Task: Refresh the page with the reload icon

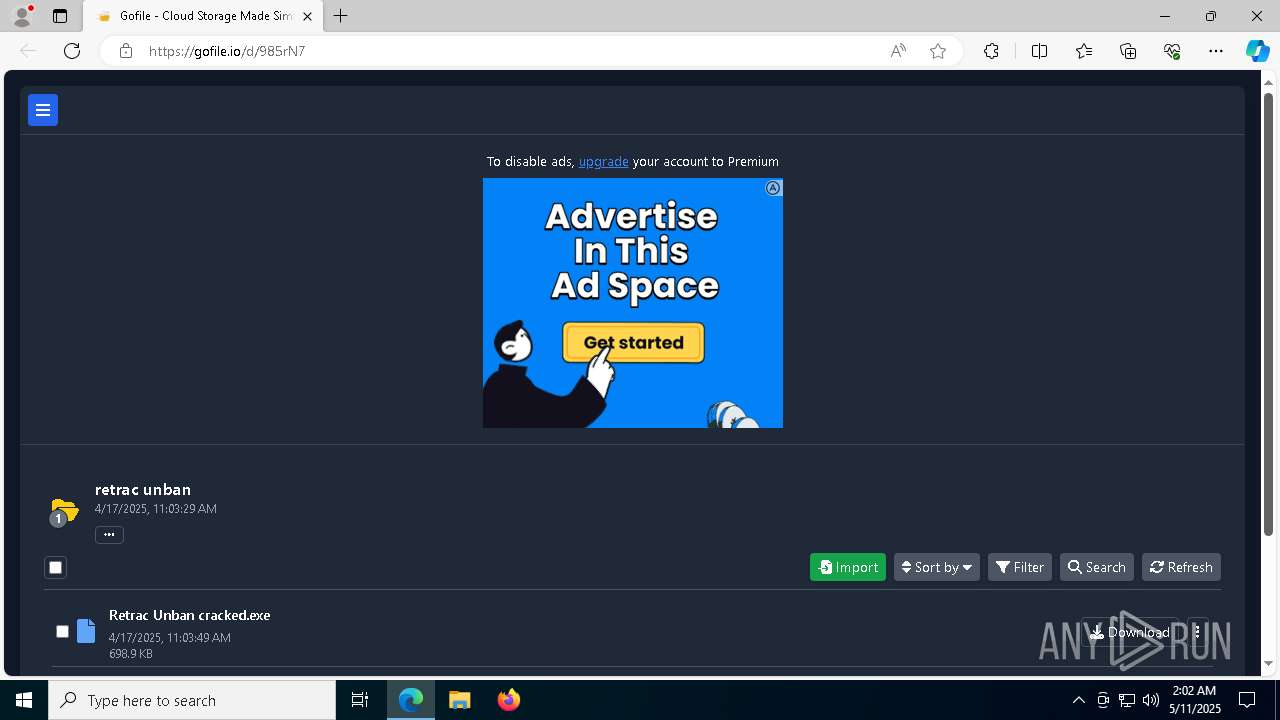Action: 72,51
